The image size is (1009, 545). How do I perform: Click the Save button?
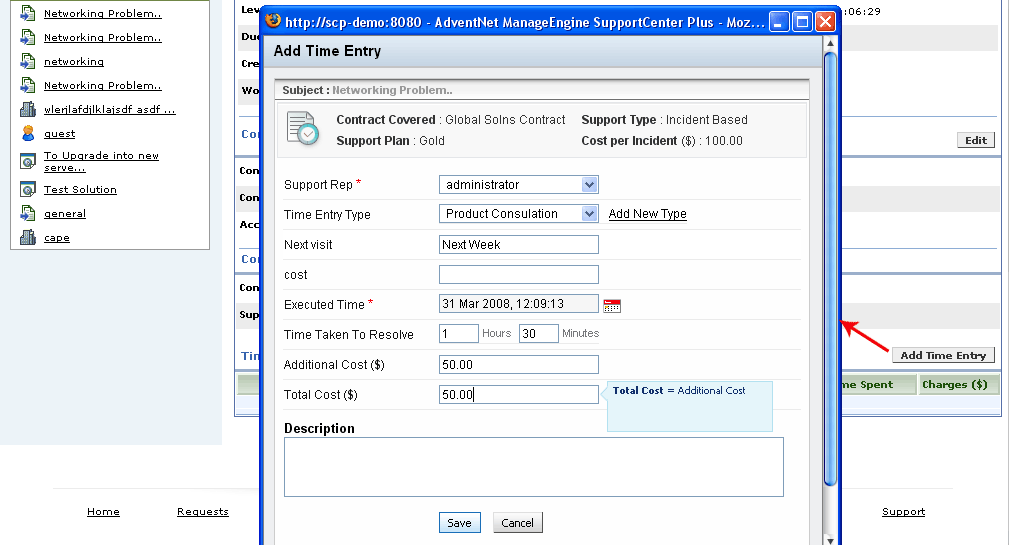[459, 522]
